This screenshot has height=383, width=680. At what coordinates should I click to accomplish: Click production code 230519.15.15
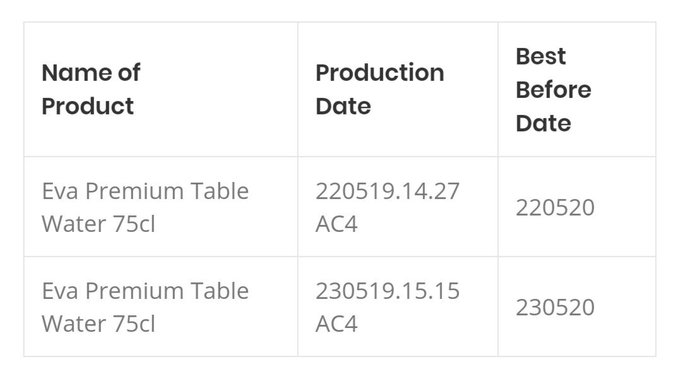tap(387, 291)
